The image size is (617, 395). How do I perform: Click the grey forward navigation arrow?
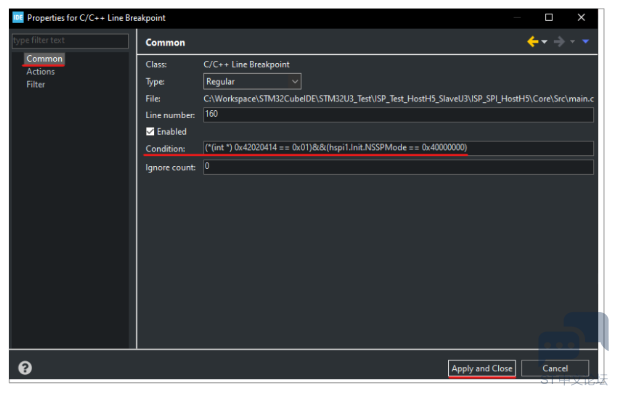559,42
